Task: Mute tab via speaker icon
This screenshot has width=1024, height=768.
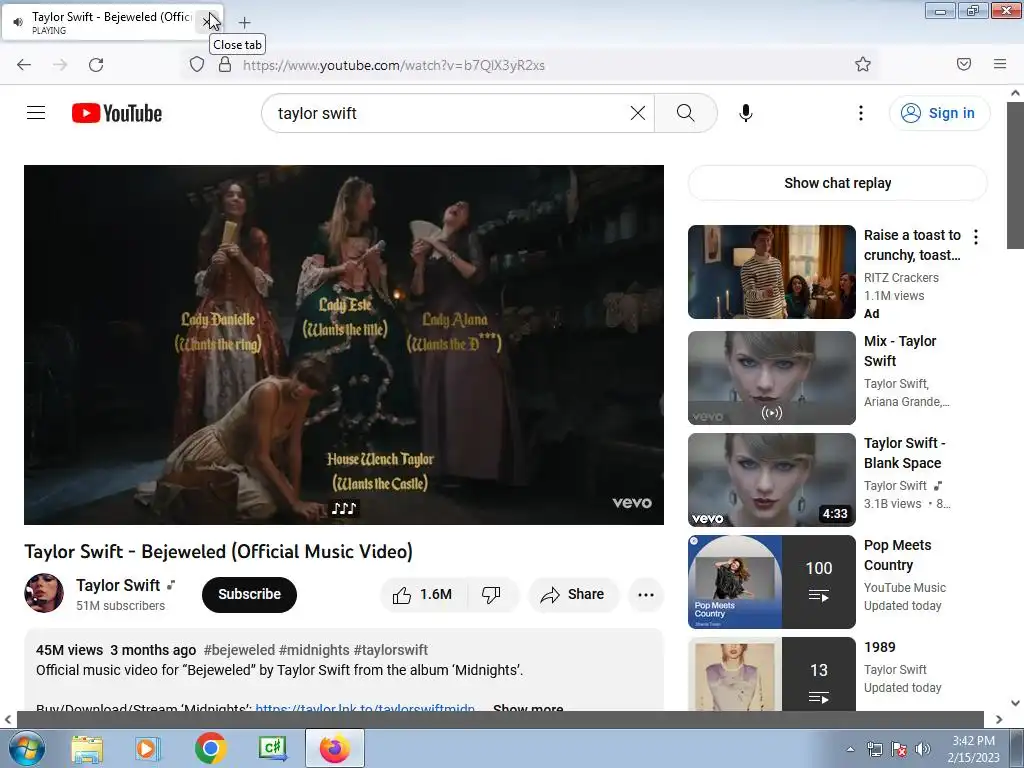Action: [18, 22]
